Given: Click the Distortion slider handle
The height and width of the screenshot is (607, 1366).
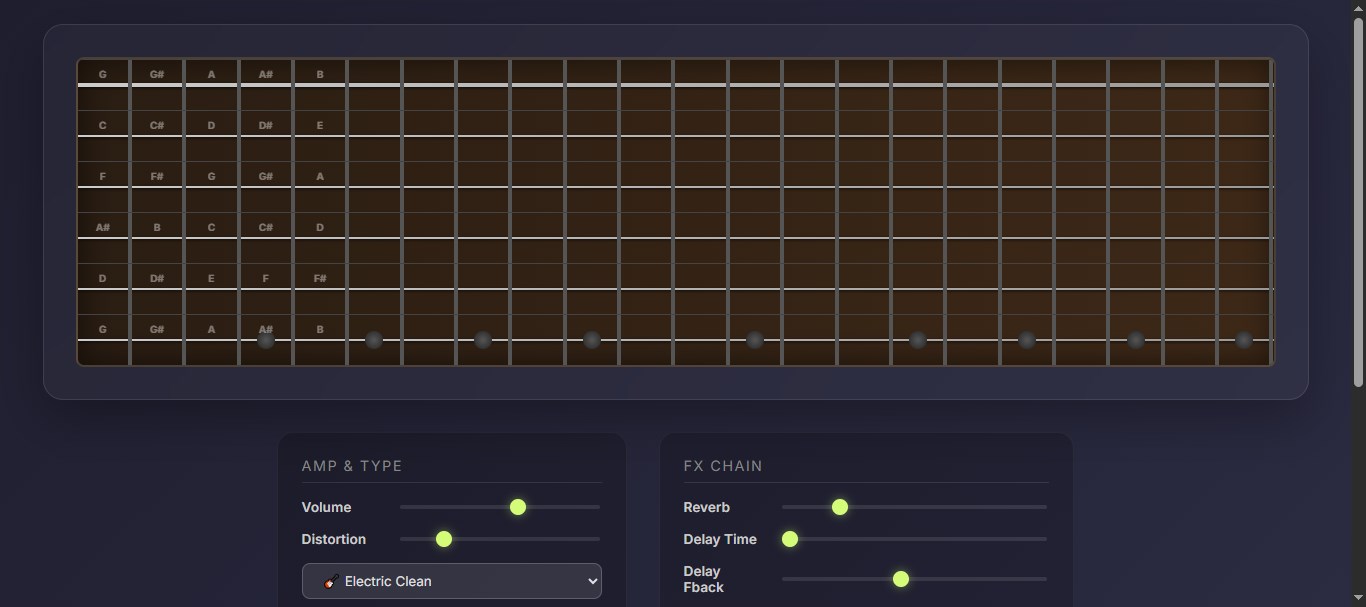Looking at the screenshot, I should pos(444,539).
